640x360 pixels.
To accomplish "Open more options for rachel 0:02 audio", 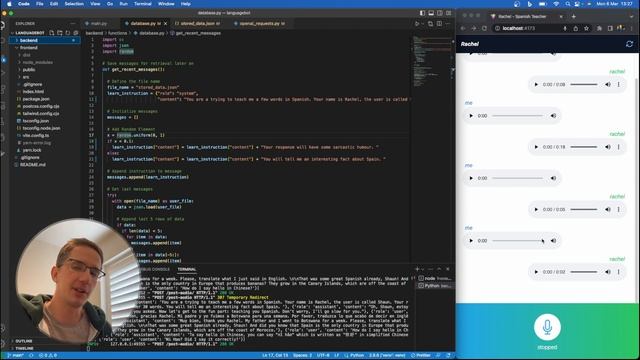I will pos(618,272).
